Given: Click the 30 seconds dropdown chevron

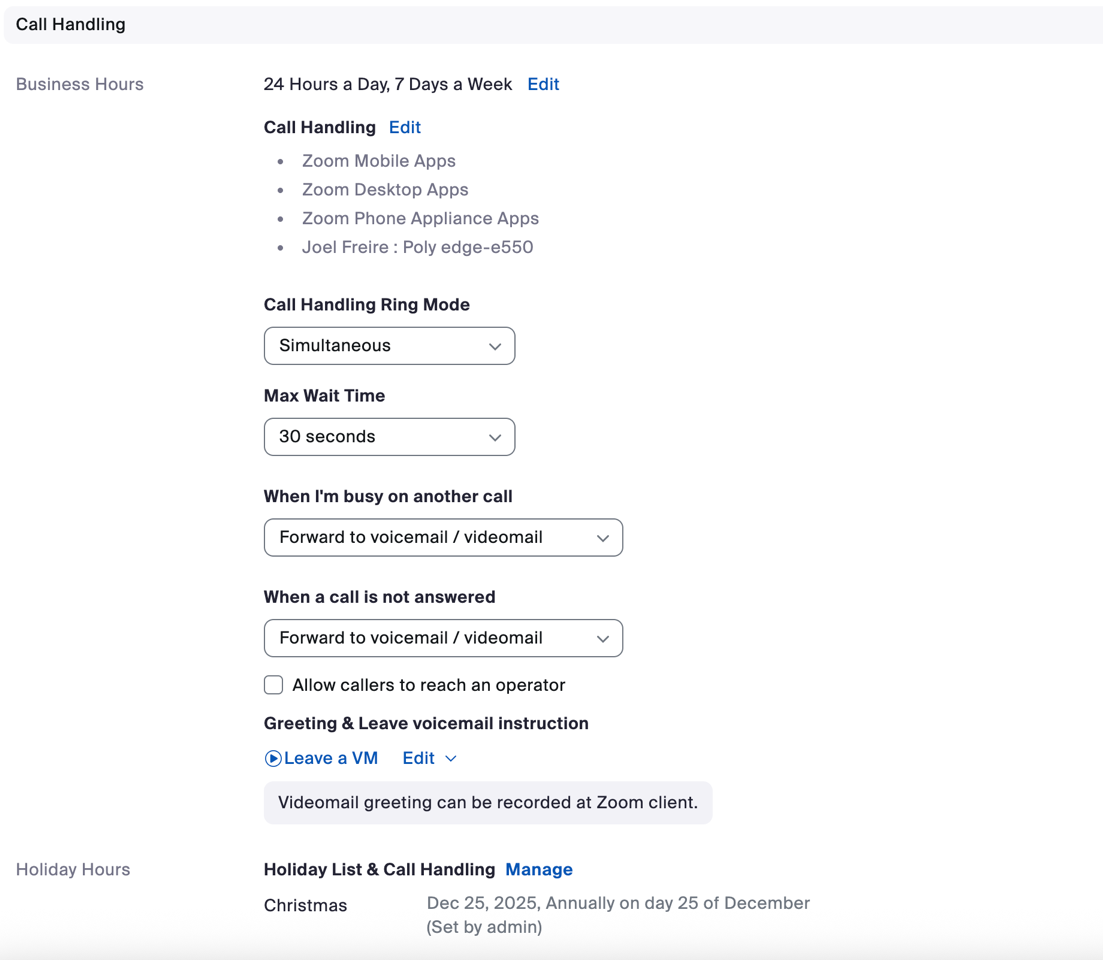Looking at the screenshot, I should click(x=495, y=438).
